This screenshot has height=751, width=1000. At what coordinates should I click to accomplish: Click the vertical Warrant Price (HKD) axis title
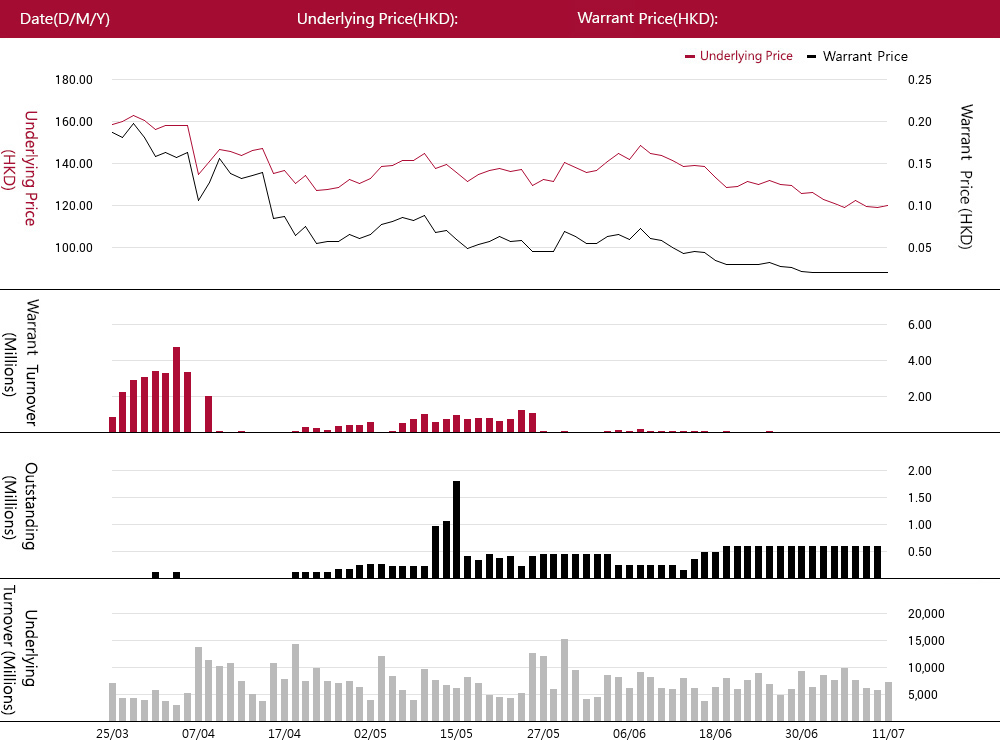(x=966, y=177)
